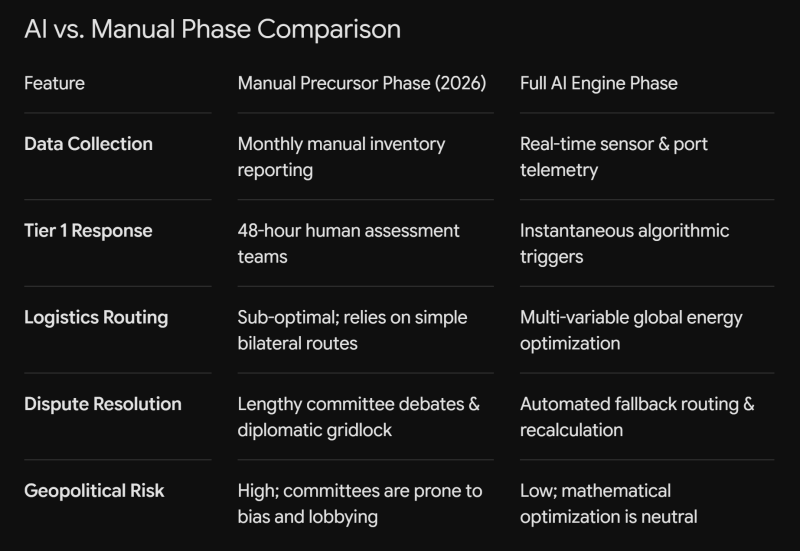
Task: Select the Tier 1 Response row label
Action: tap(88, 231)
